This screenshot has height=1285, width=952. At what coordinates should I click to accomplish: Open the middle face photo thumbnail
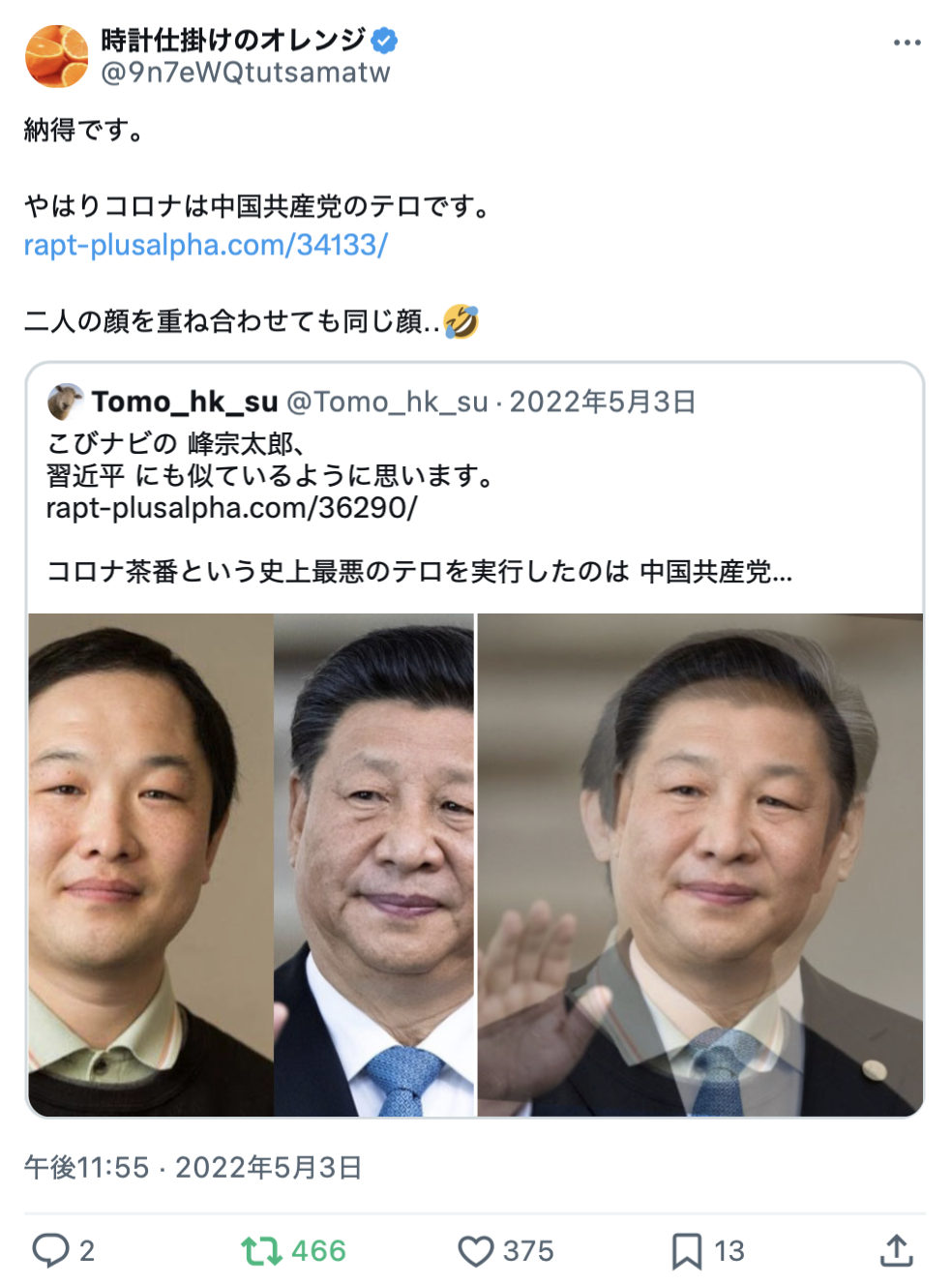373,865
